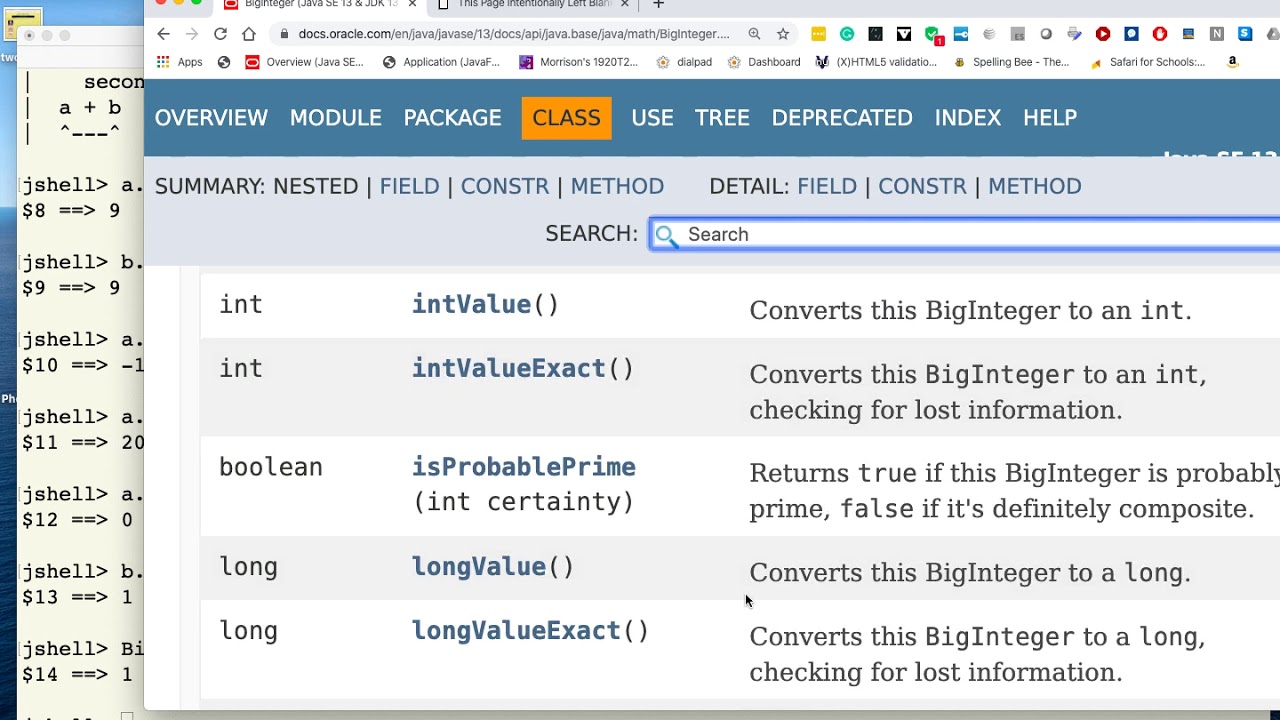
Task: Click the browser back arrow
Action: click(x=164, y=34)
